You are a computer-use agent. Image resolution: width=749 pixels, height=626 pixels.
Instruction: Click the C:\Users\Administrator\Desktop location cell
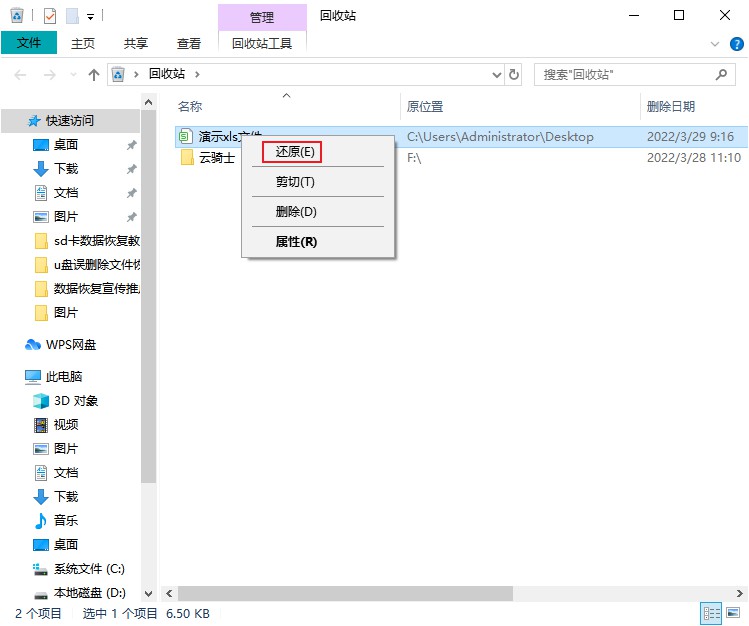[500, 137]
